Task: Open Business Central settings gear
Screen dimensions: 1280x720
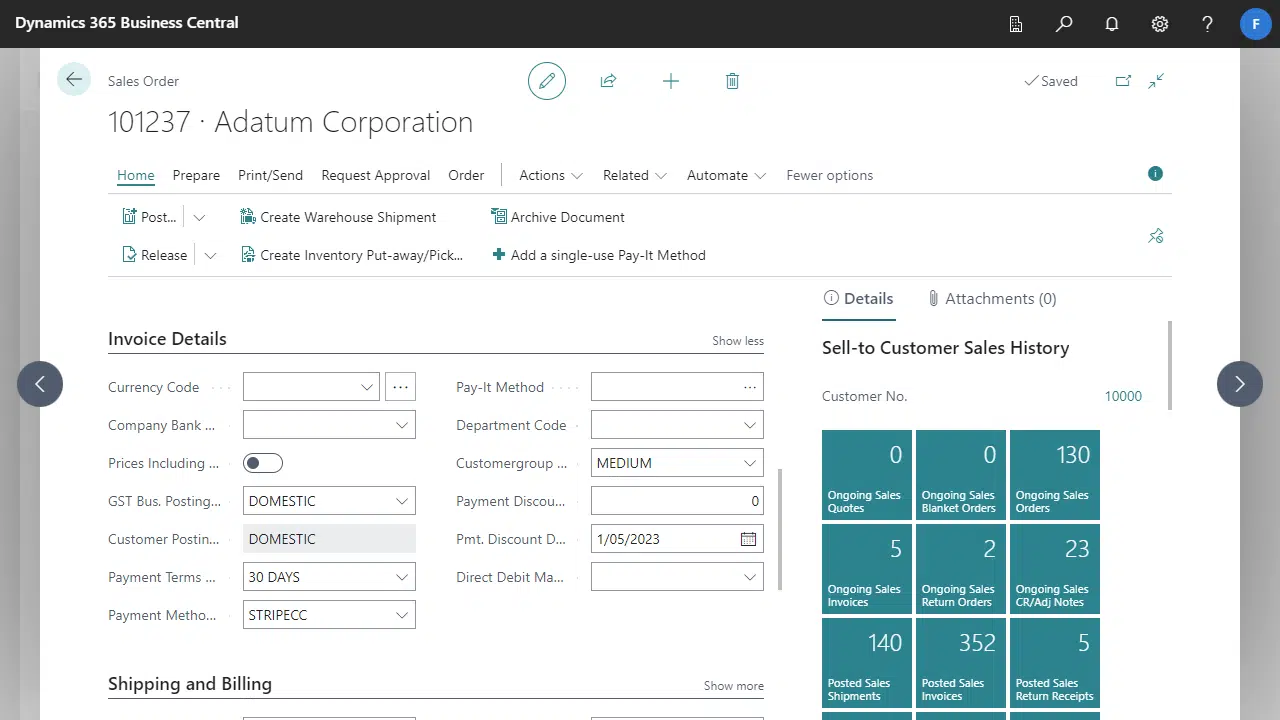Action: click(1159, 23)
